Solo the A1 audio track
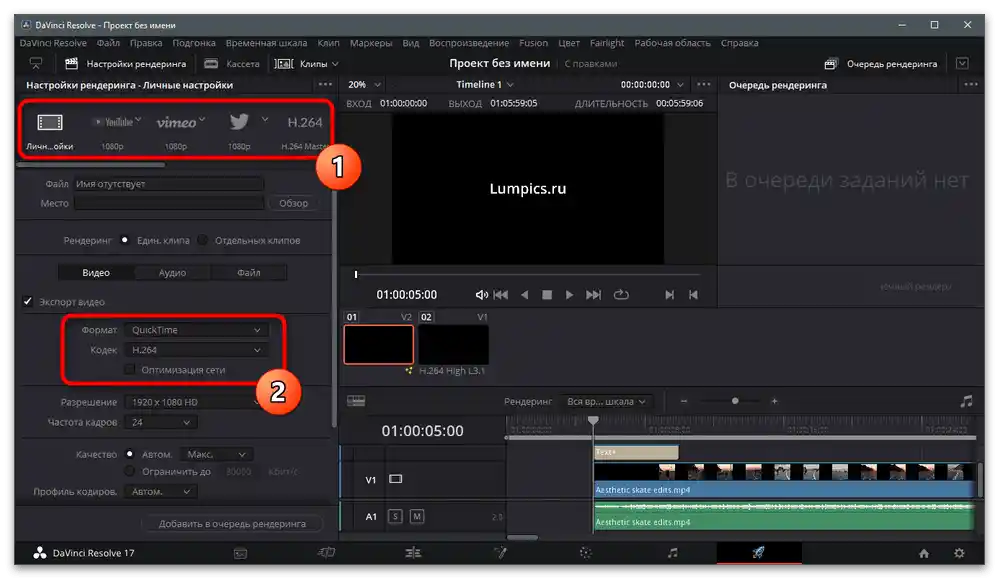The height and width of the screenshot is (579, 999). [395, 516]
